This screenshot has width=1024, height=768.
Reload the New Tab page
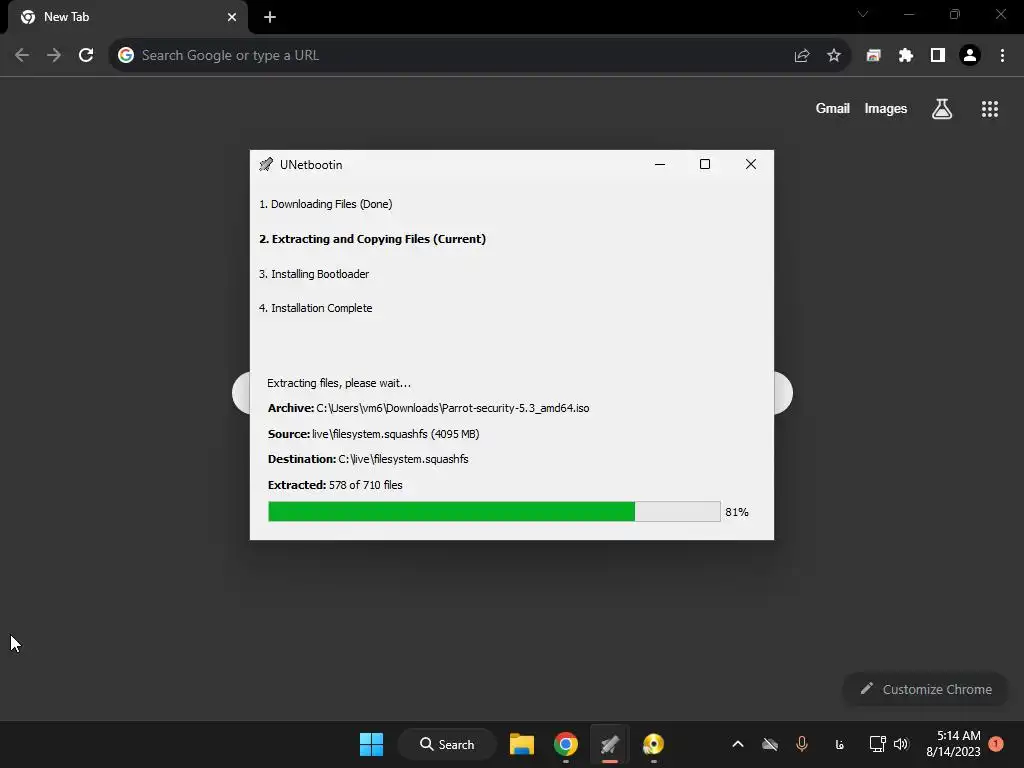coord(86,56)
